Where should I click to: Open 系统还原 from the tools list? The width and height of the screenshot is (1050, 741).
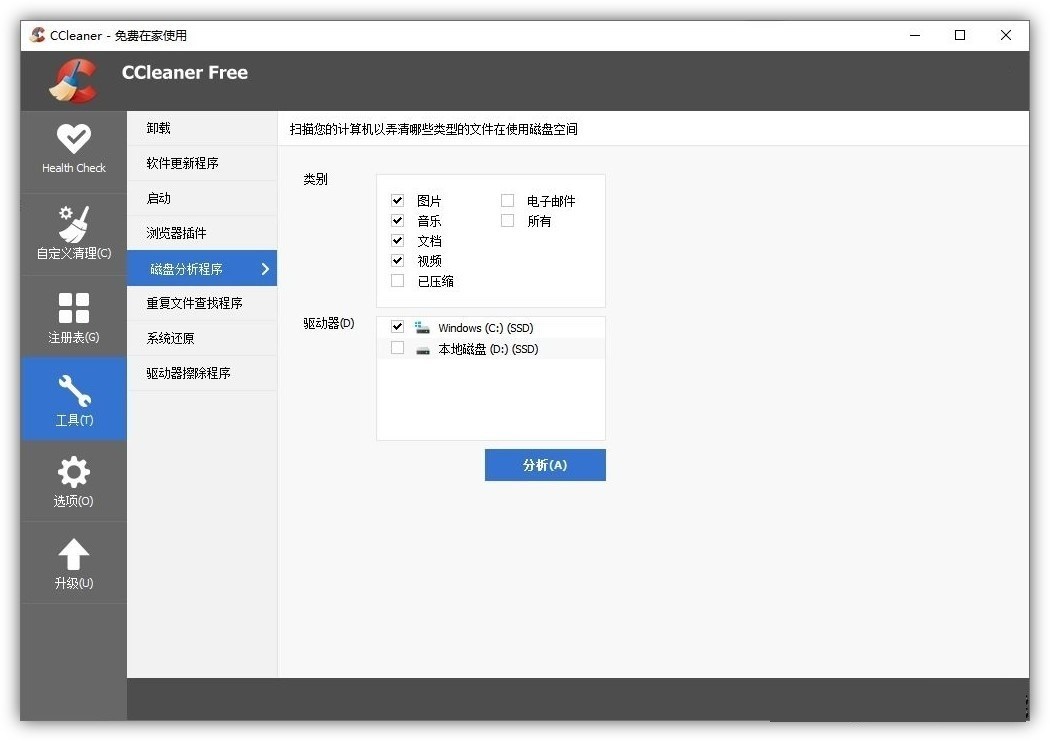[x=200, y=338]
